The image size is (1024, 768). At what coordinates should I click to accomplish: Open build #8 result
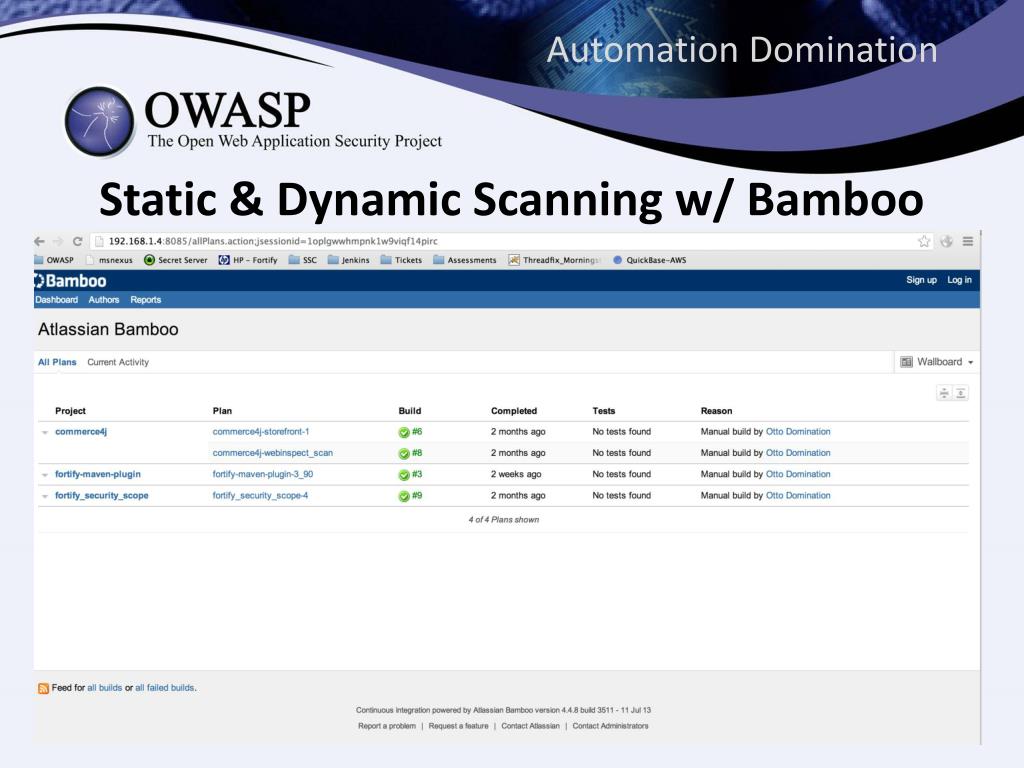click(417, 453)
